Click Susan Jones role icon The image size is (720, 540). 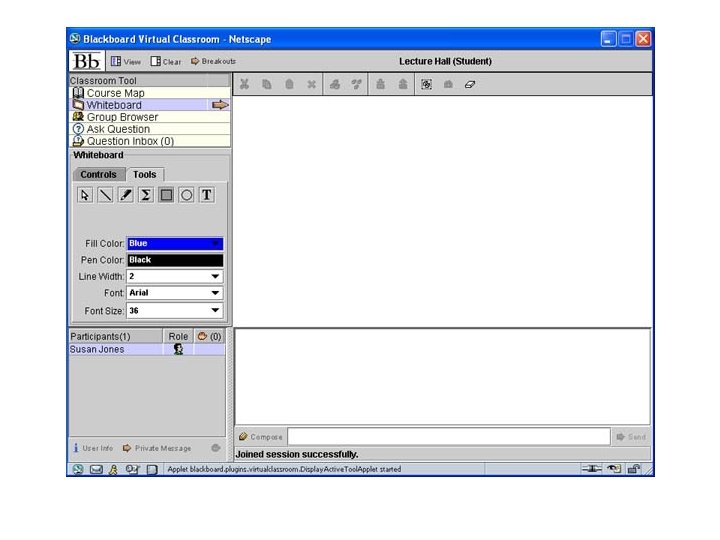[178, 349]
